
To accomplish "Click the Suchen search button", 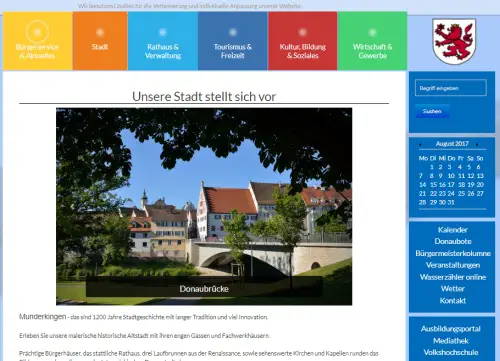I will 432,111.
